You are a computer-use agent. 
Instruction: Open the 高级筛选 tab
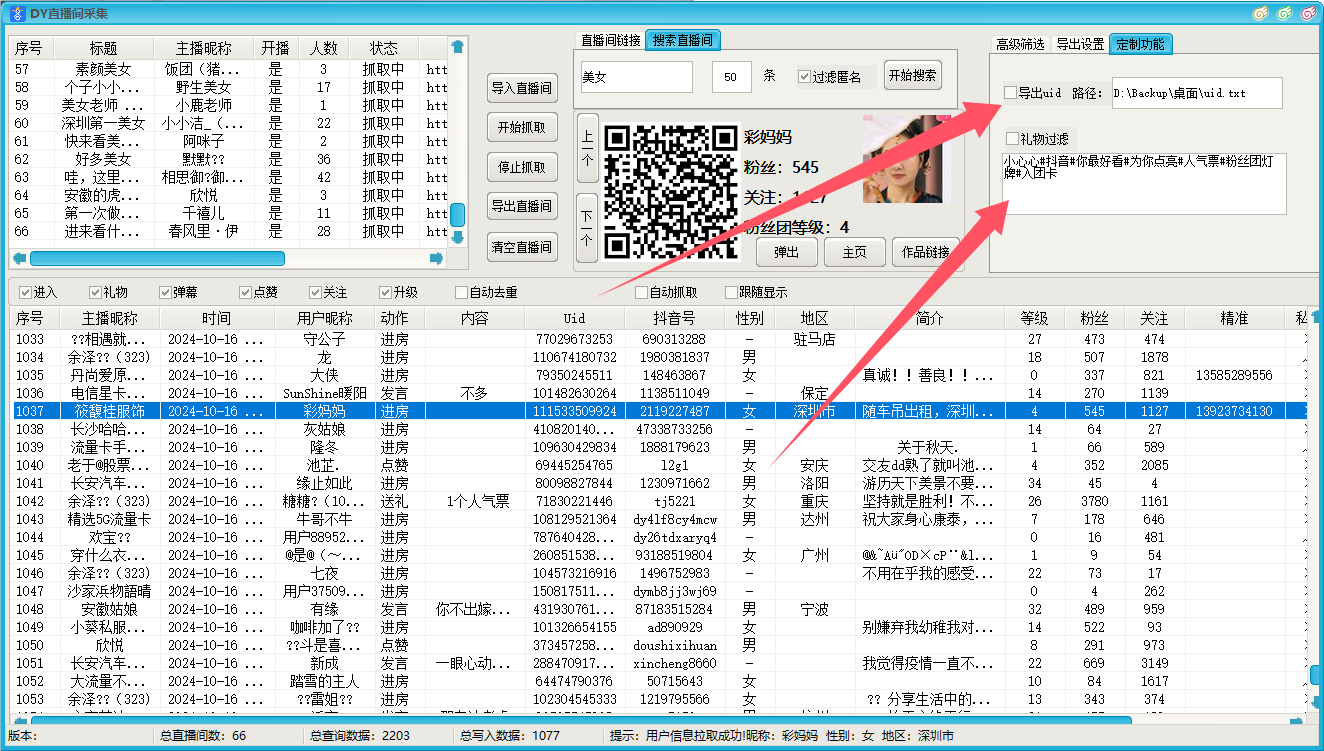(1020, 45)
